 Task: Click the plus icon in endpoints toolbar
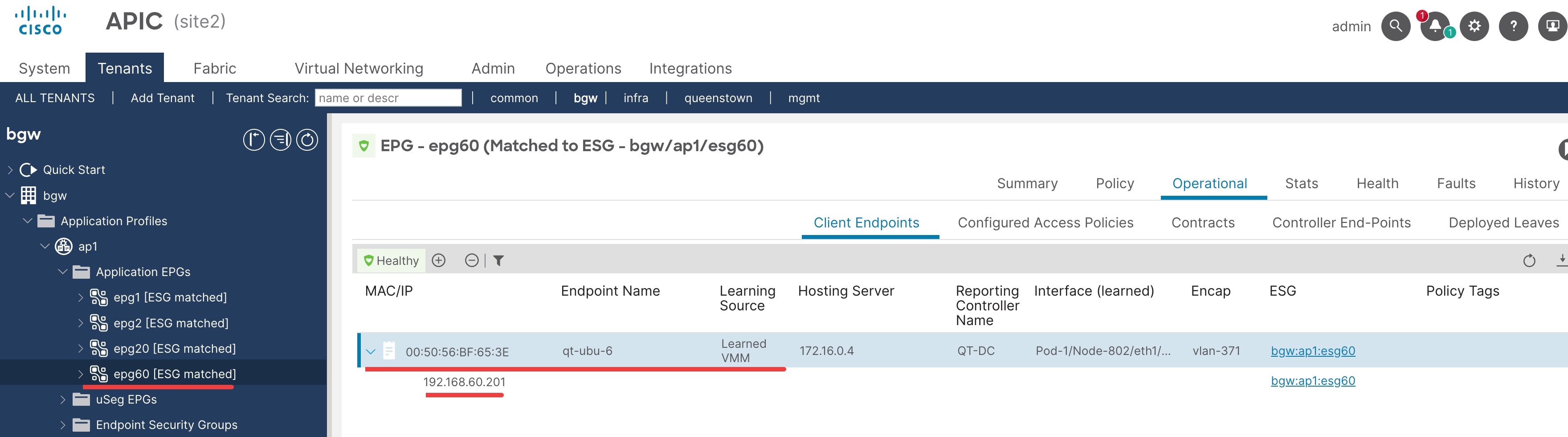pos(438,260)
